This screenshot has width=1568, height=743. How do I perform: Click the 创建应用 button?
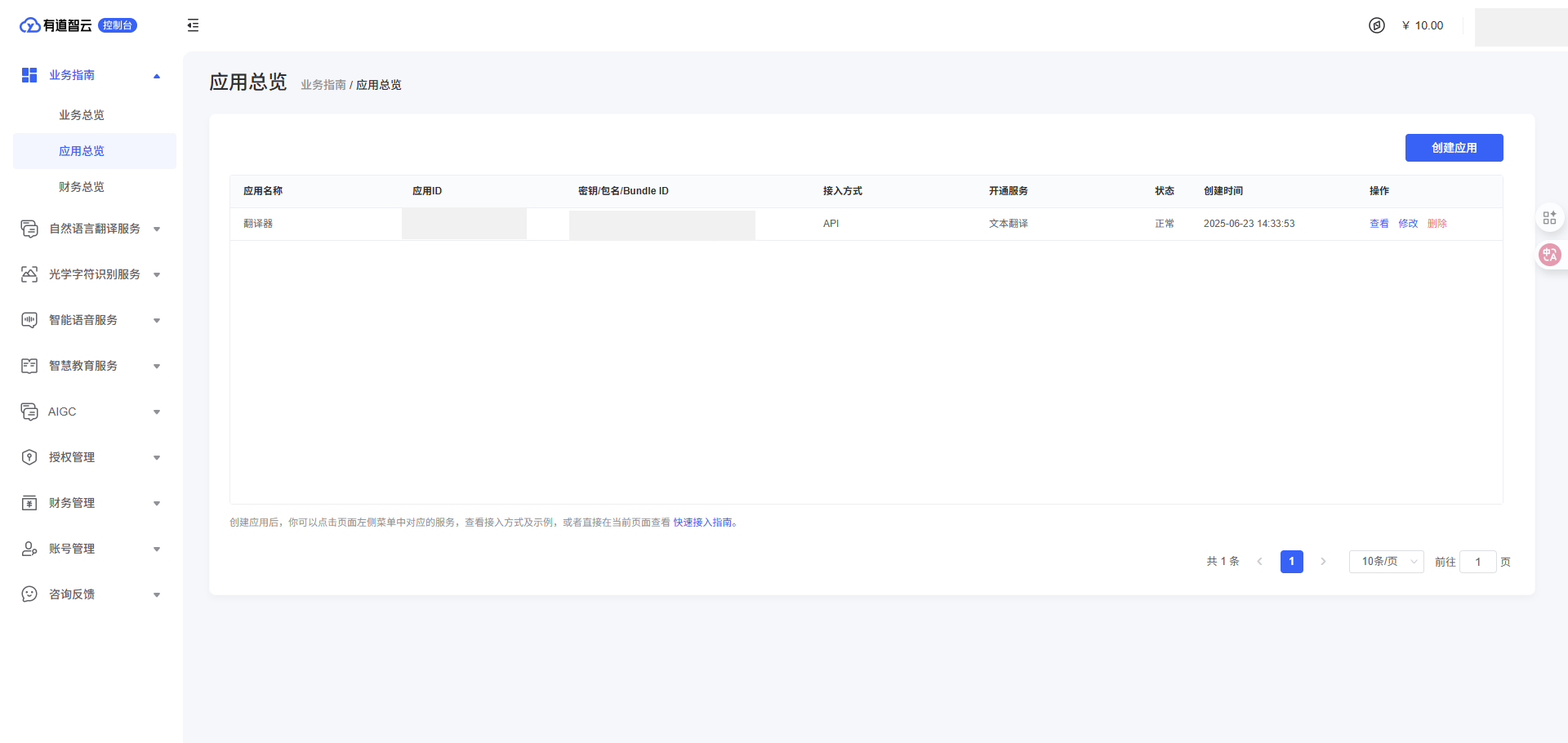click(x=1454, y=148)
